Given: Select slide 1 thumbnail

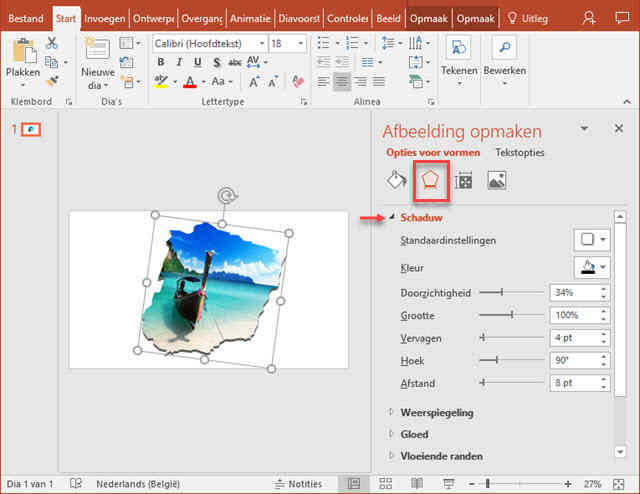Looking at the screenshot, I should click(x=31, y=130).
